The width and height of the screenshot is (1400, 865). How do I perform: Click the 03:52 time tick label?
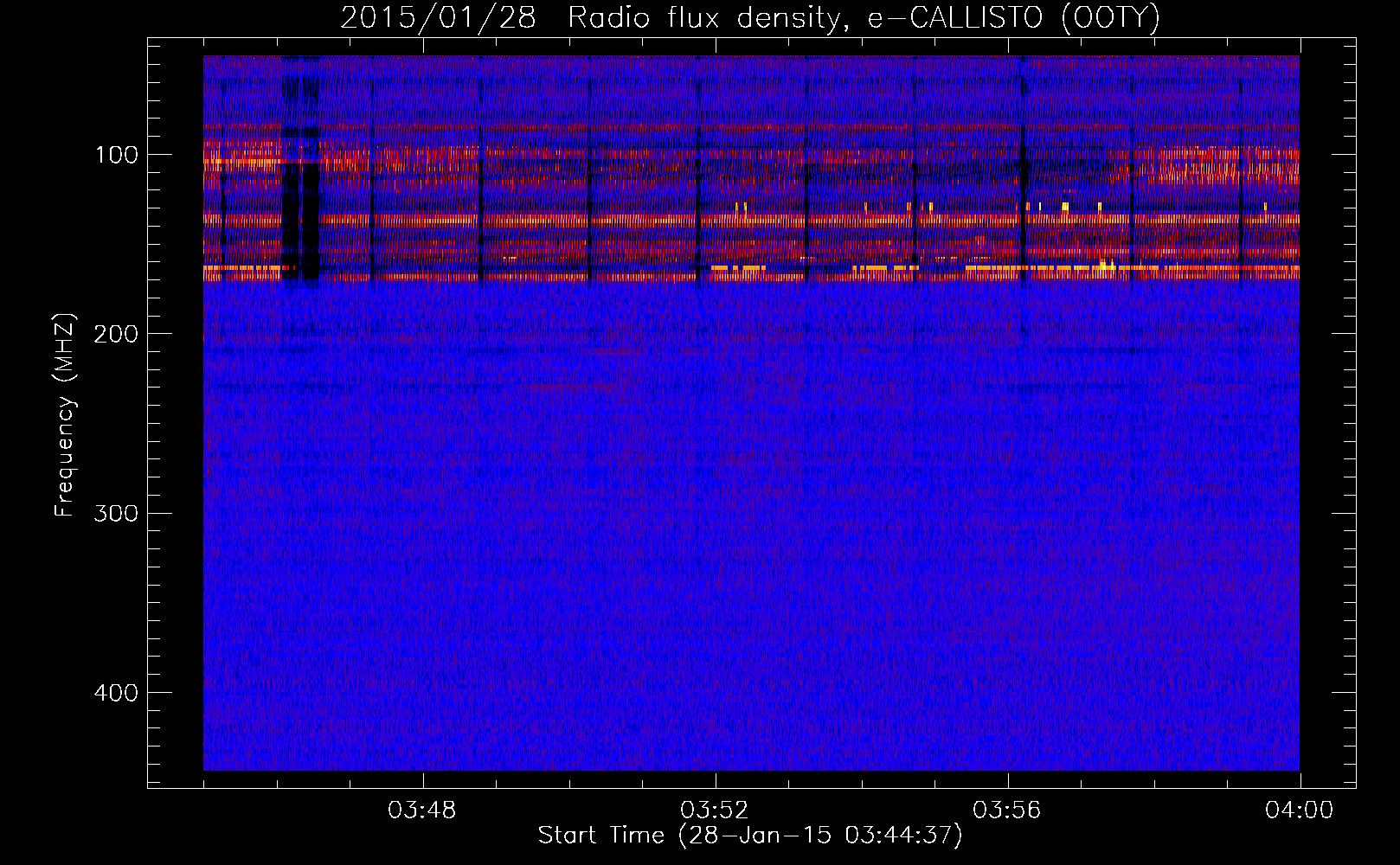tap(715, 811)
